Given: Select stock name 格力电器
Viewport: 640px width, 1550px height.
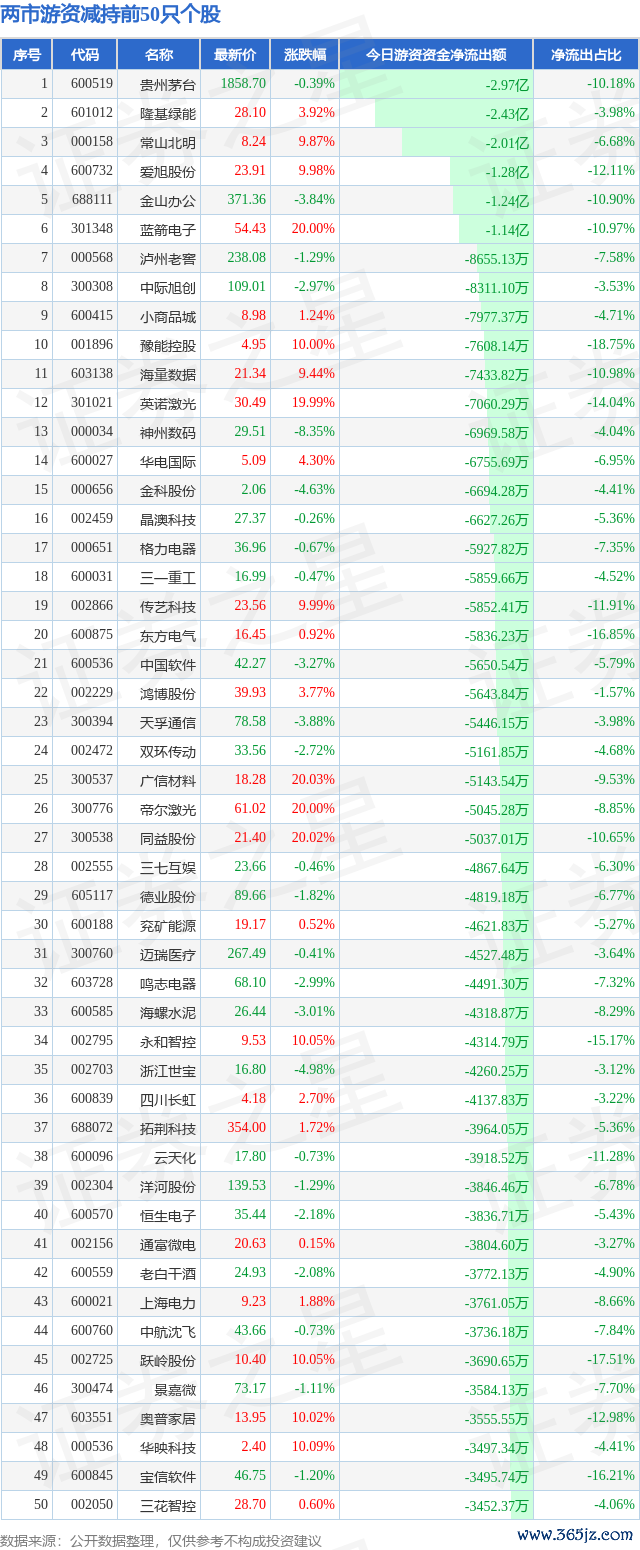Looking at the screenshot, I should click(x=168, y=548).
